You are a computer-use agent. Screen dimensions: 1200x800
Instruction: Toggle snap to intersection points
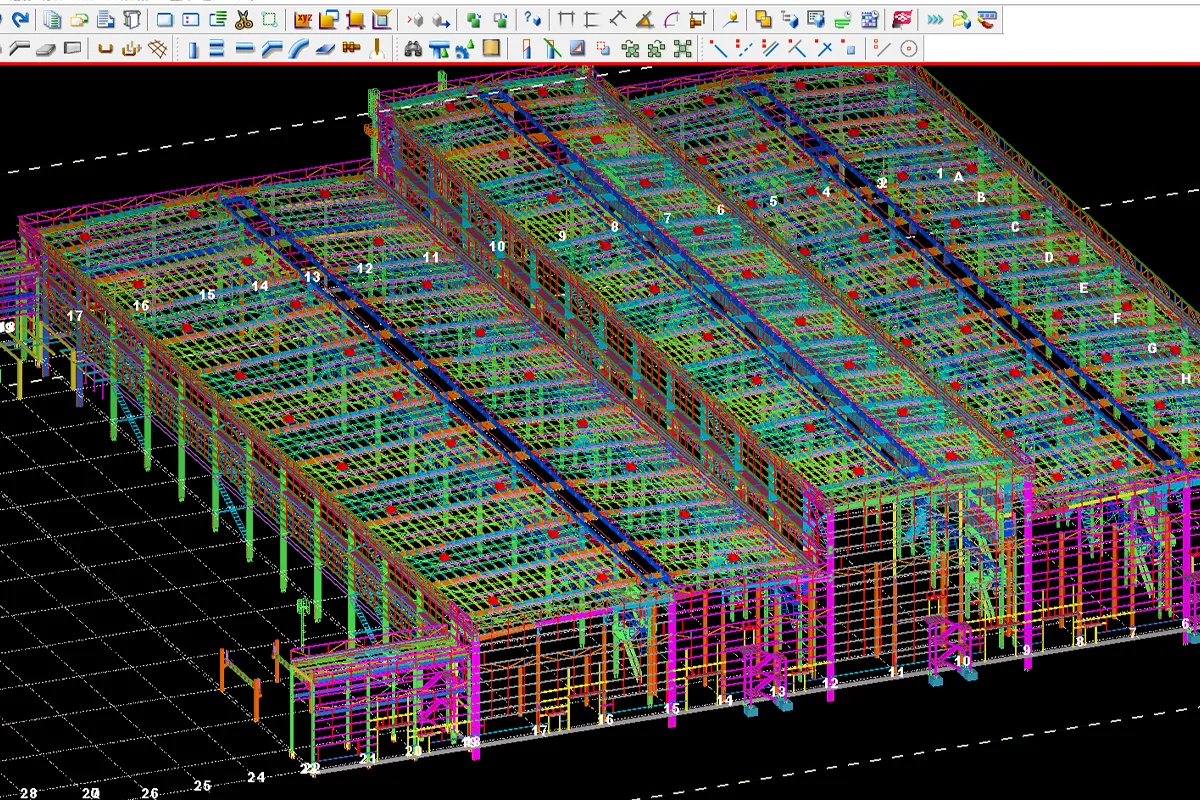coord(825,46)
